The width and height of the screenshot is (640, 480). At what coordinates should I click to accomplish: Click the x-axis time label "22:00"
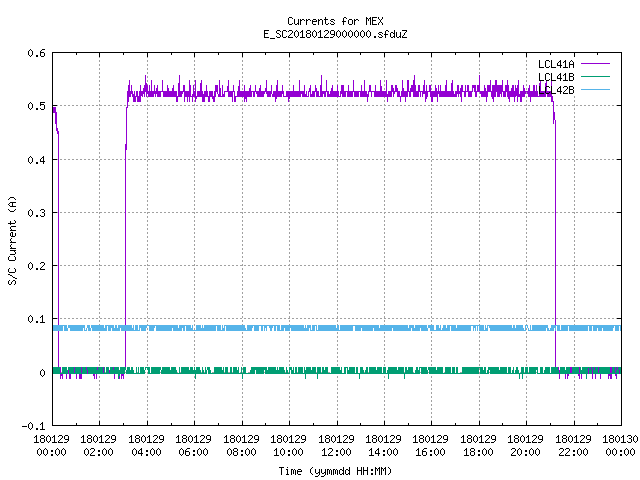tap(573, 452)
